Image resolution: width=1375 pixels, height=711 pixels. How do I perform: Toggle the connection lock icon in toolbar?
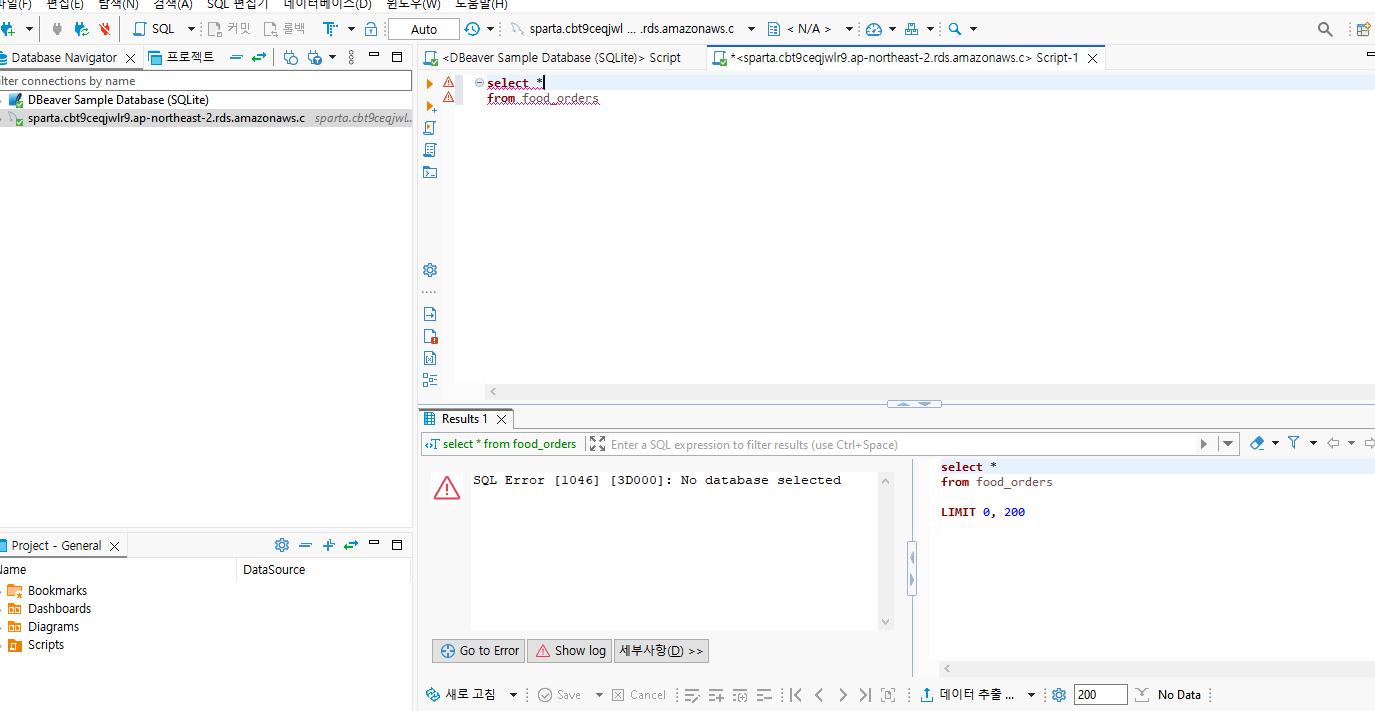tap(371, 29)
